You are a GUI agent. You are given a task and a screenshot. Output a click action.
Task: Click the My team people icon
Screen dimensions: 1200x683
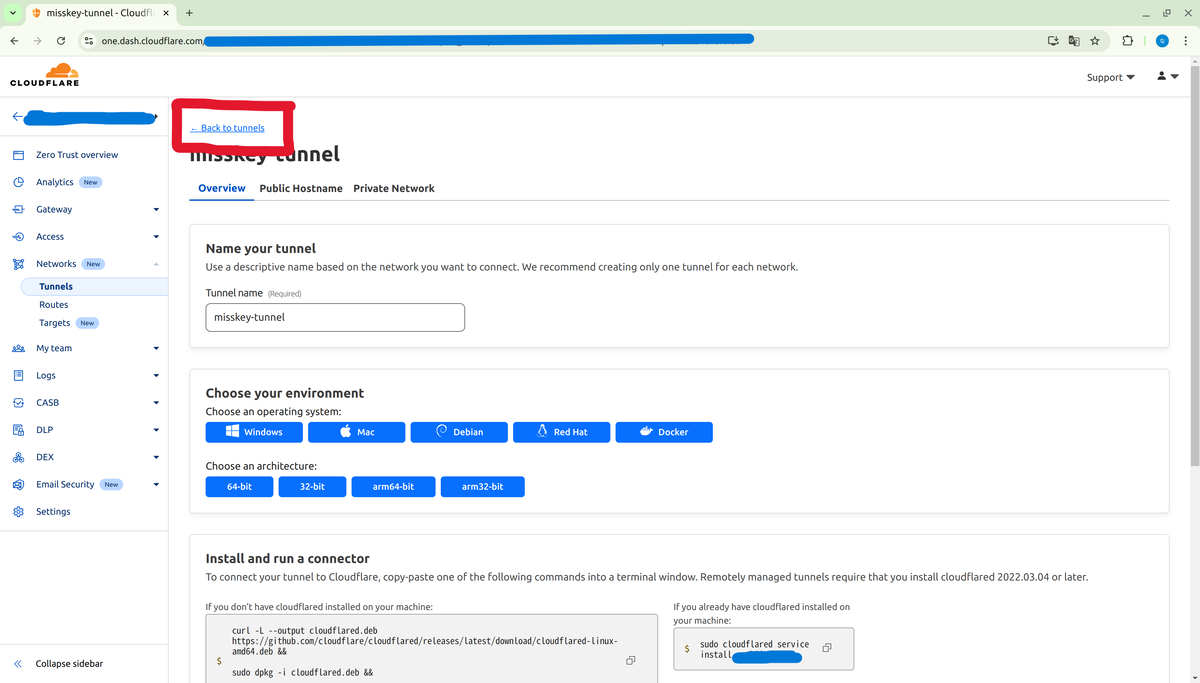[18, 348]
